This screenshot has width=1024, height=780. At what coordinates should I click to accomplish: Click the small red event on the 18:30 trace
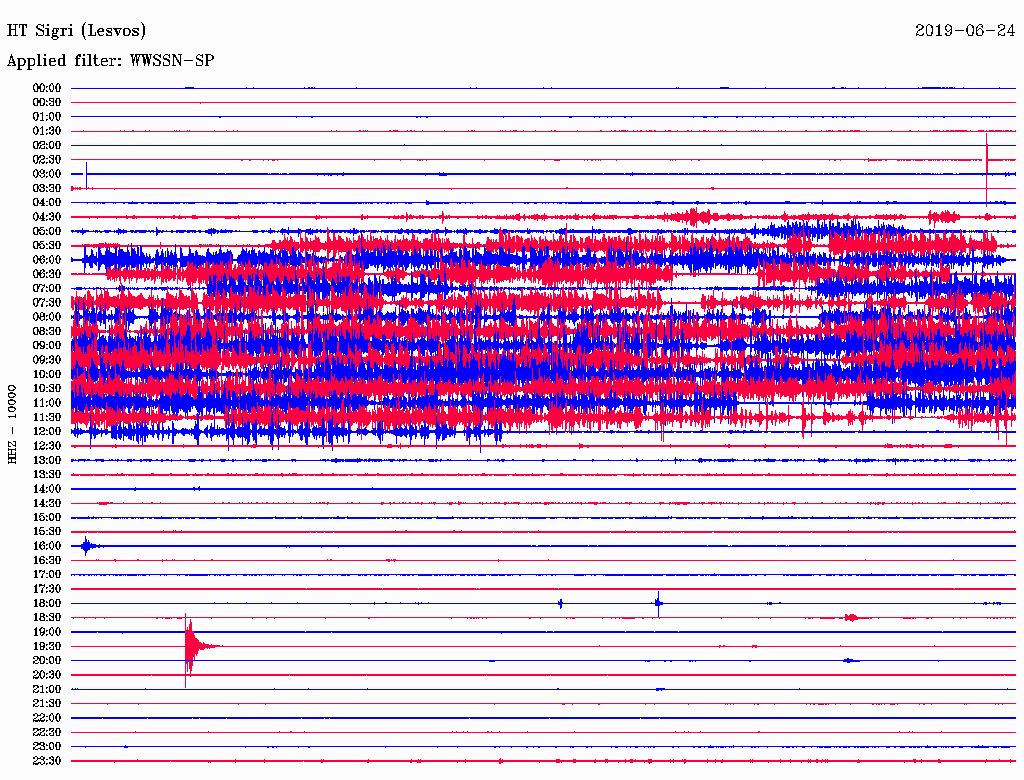pyautogui.click(x=851, y=618)
